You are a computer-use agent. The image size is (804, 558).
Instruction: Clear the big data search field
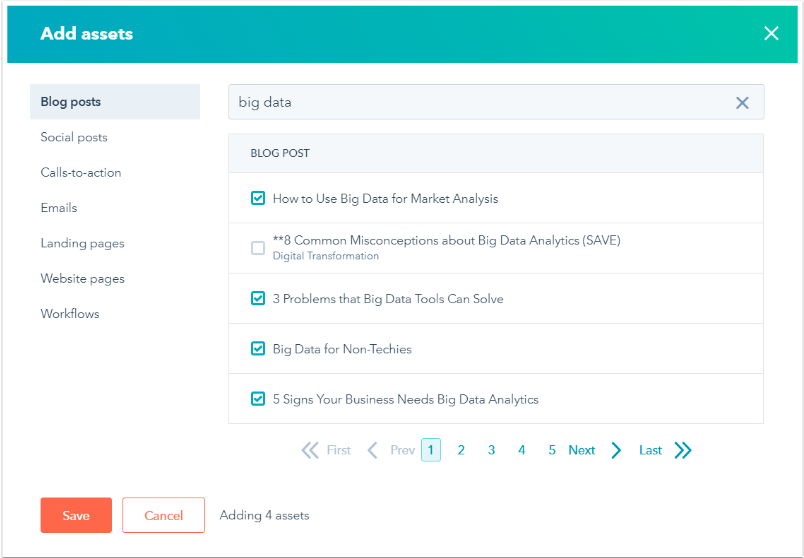(x=742, y=102)
